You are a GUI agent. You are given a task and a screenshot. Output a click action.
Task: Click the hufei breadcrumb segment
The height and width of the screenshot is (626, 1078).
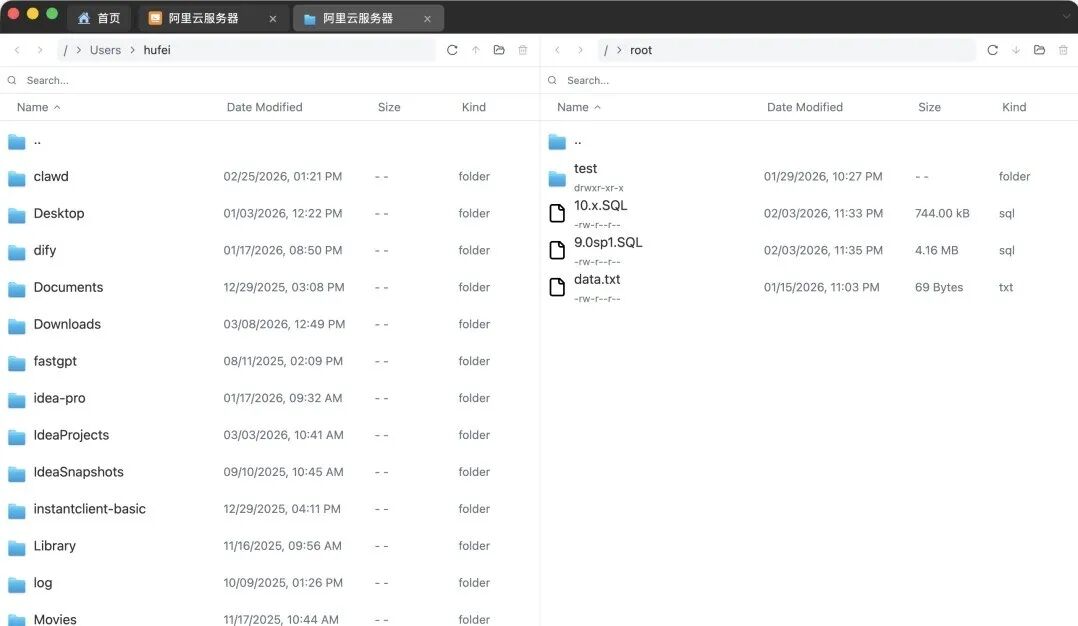[x=157, y=50]
